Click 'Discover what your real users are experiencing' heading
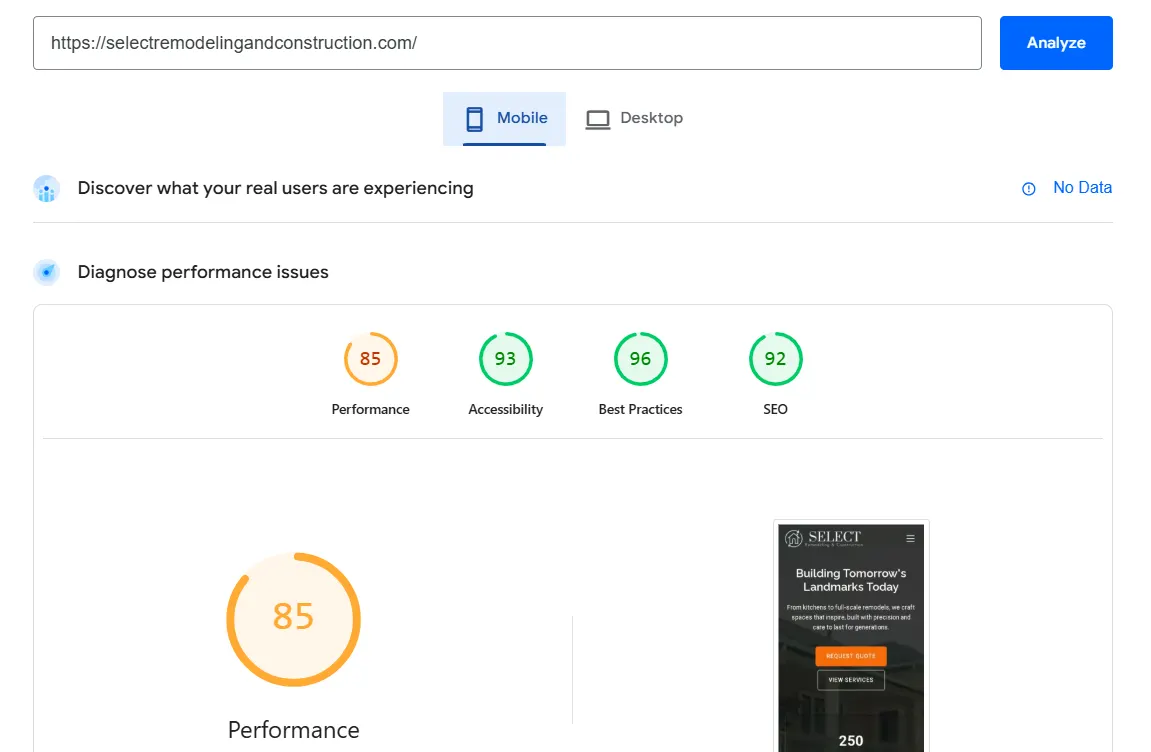This screenshot has width=1151, height=752. click(x=275, y=188)
